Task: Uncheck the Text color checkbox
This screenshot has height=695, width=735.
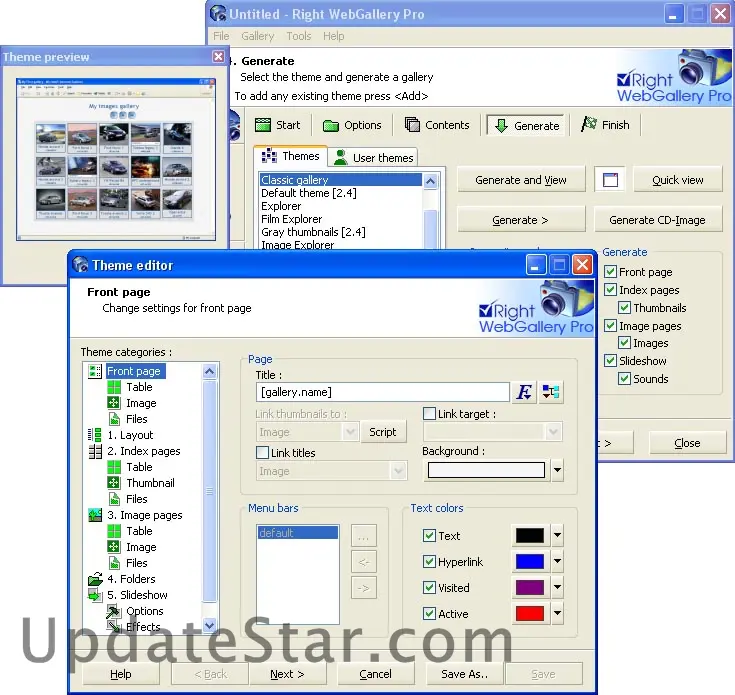Action: [429, 535]
